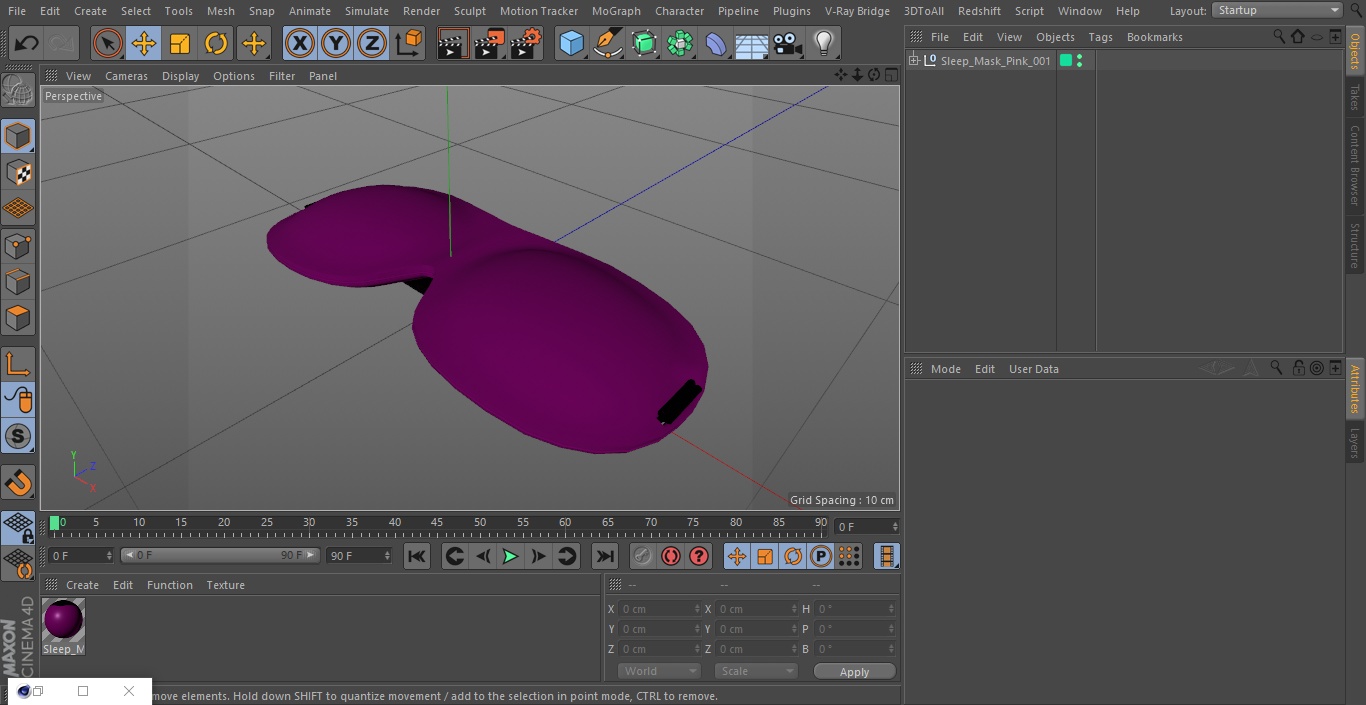Click the Apply button
The width and height of the screenshot is (1366, 705).
[854, 672]
